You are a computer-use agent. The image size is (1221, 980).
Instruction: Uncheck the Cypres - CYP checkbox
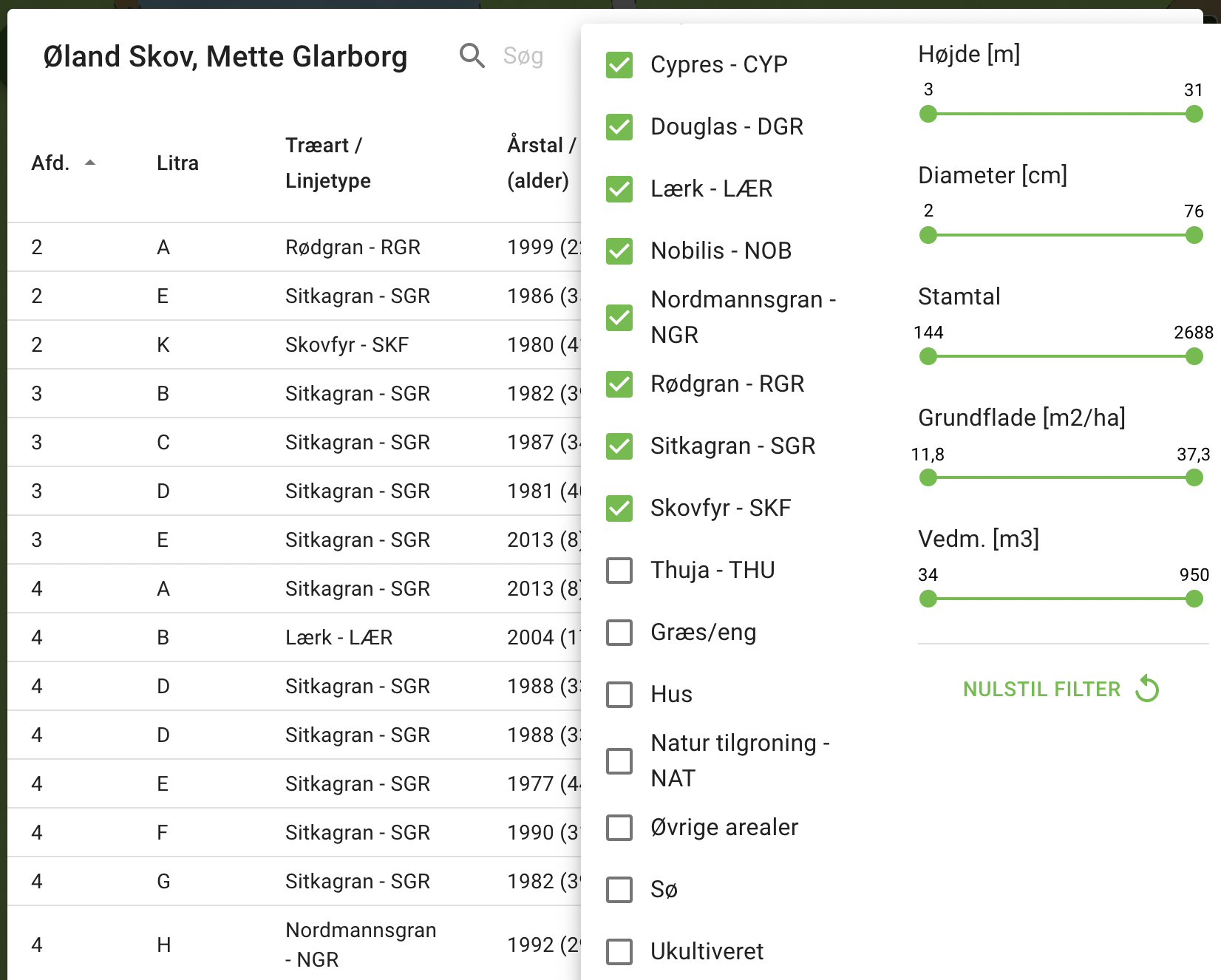619,65
